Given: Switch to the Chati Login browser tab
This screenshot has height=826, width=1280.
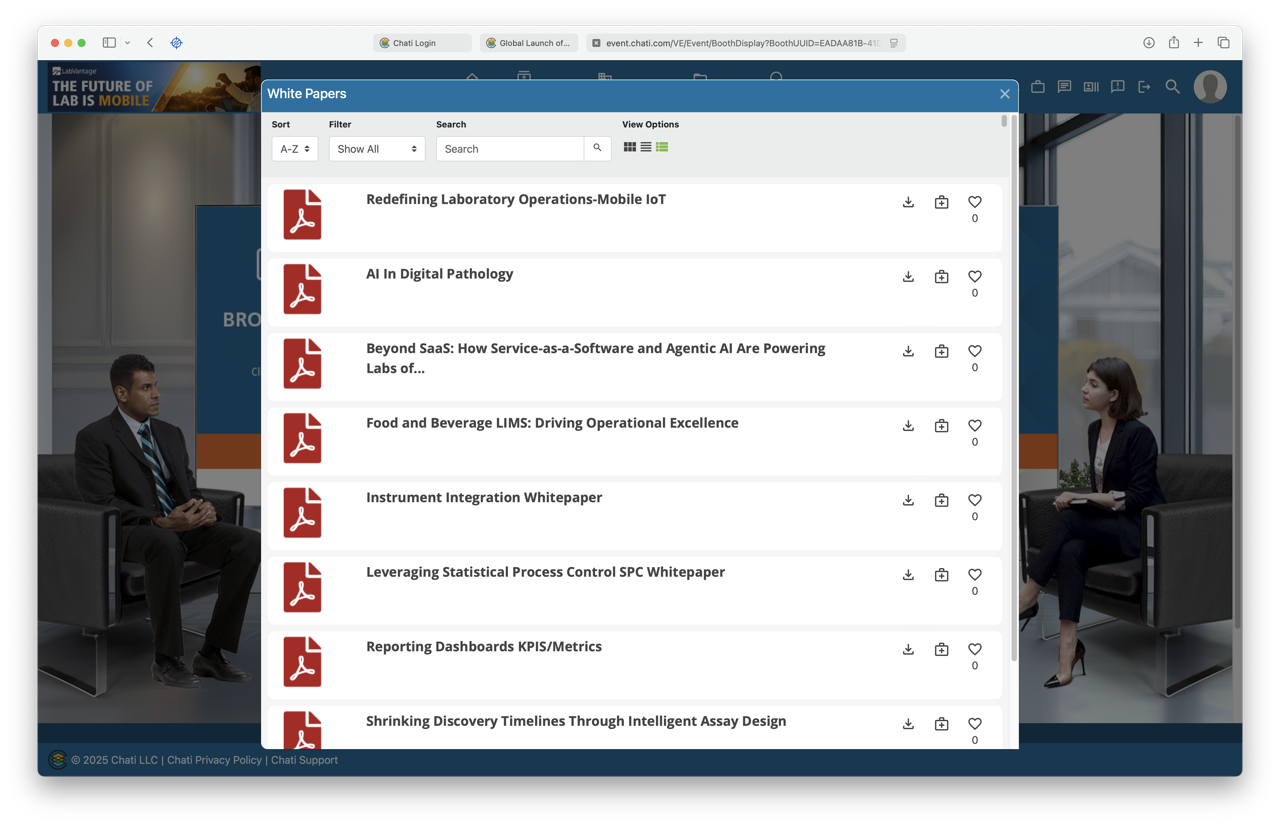Looking at the screenshot, I should (x=421, y=43).
